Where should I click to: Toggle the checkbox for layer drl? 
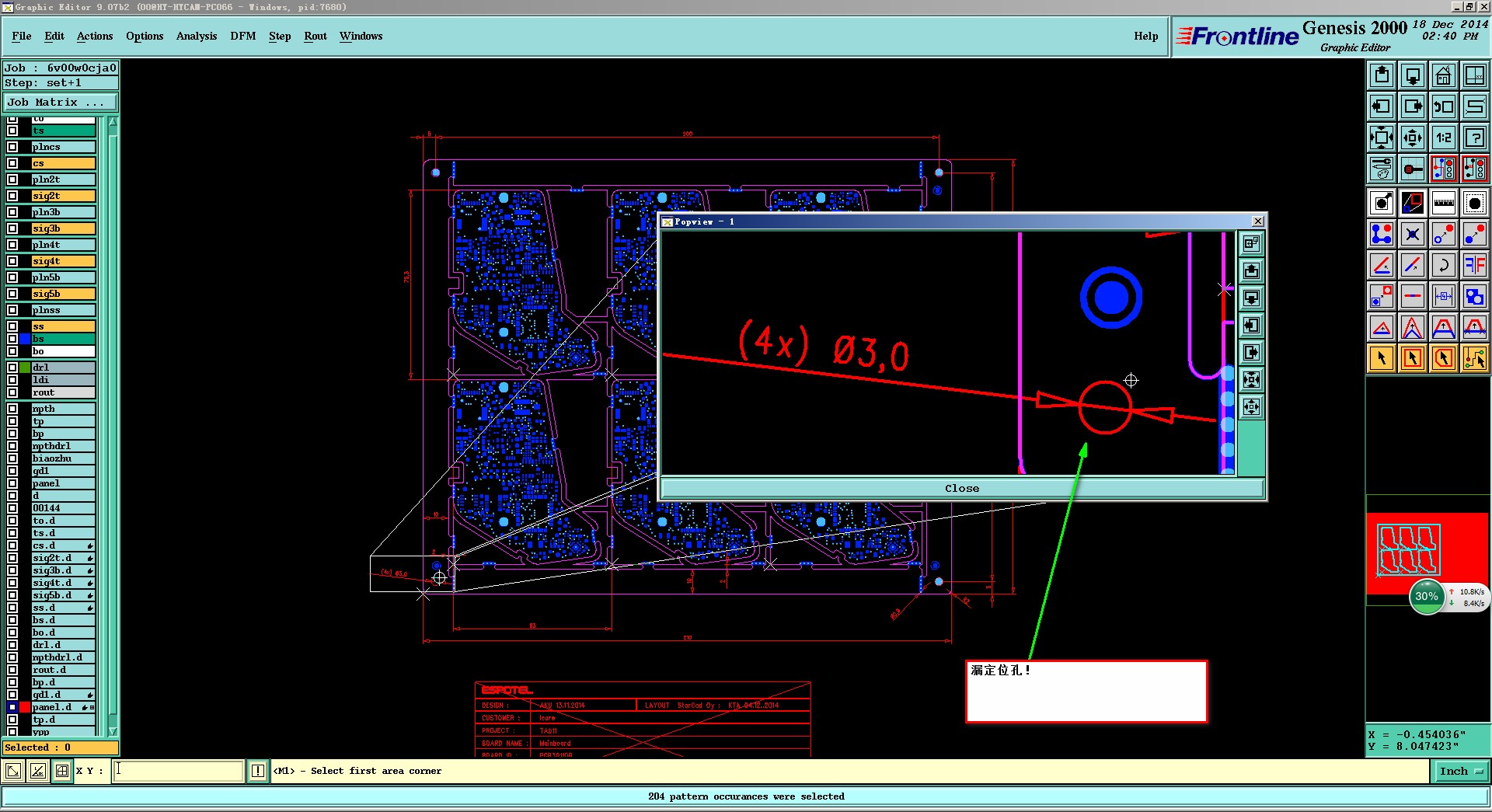coord(12,368)
